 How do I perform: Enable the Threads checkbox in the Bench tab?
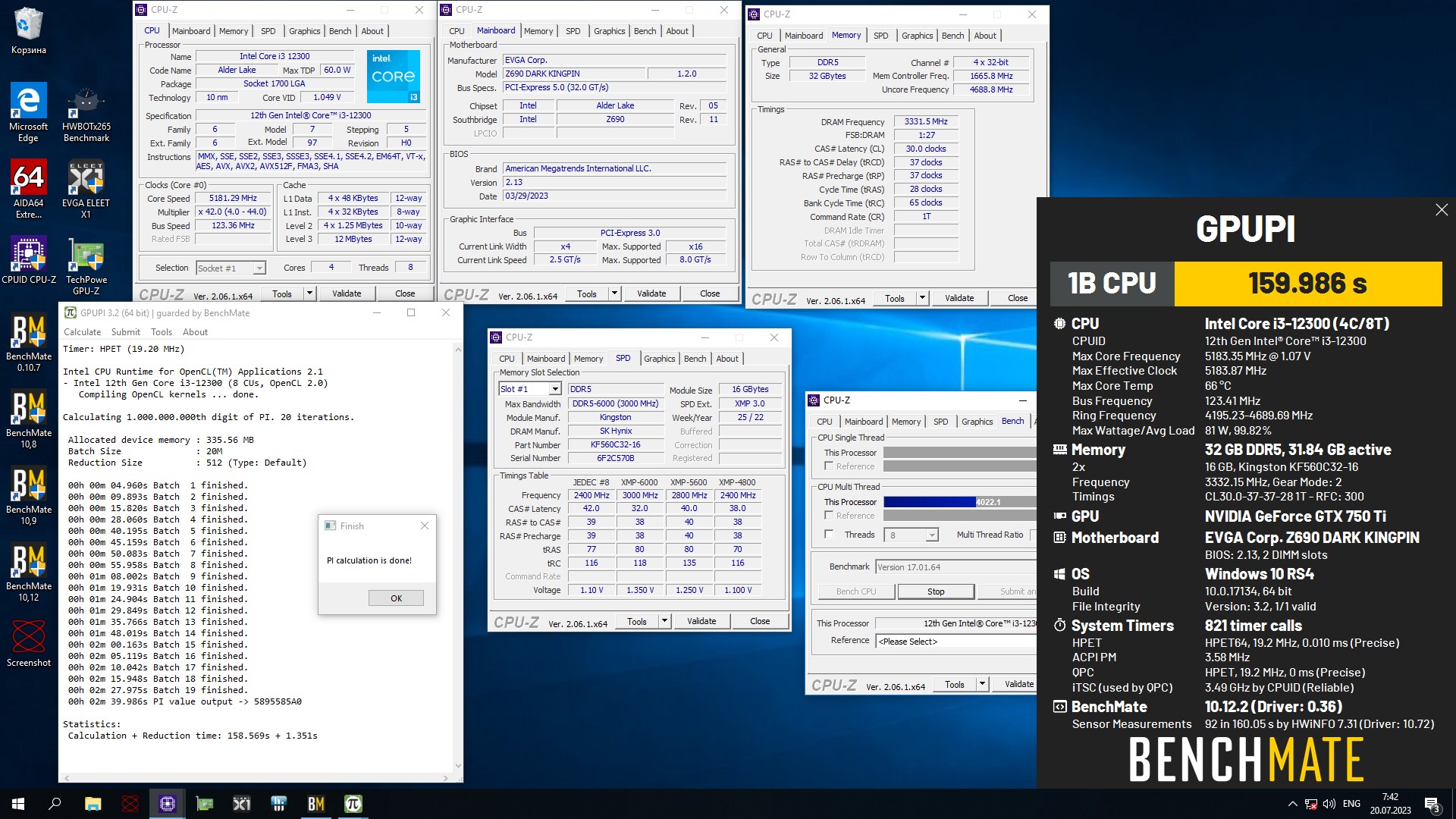click(x=829, y=535)
